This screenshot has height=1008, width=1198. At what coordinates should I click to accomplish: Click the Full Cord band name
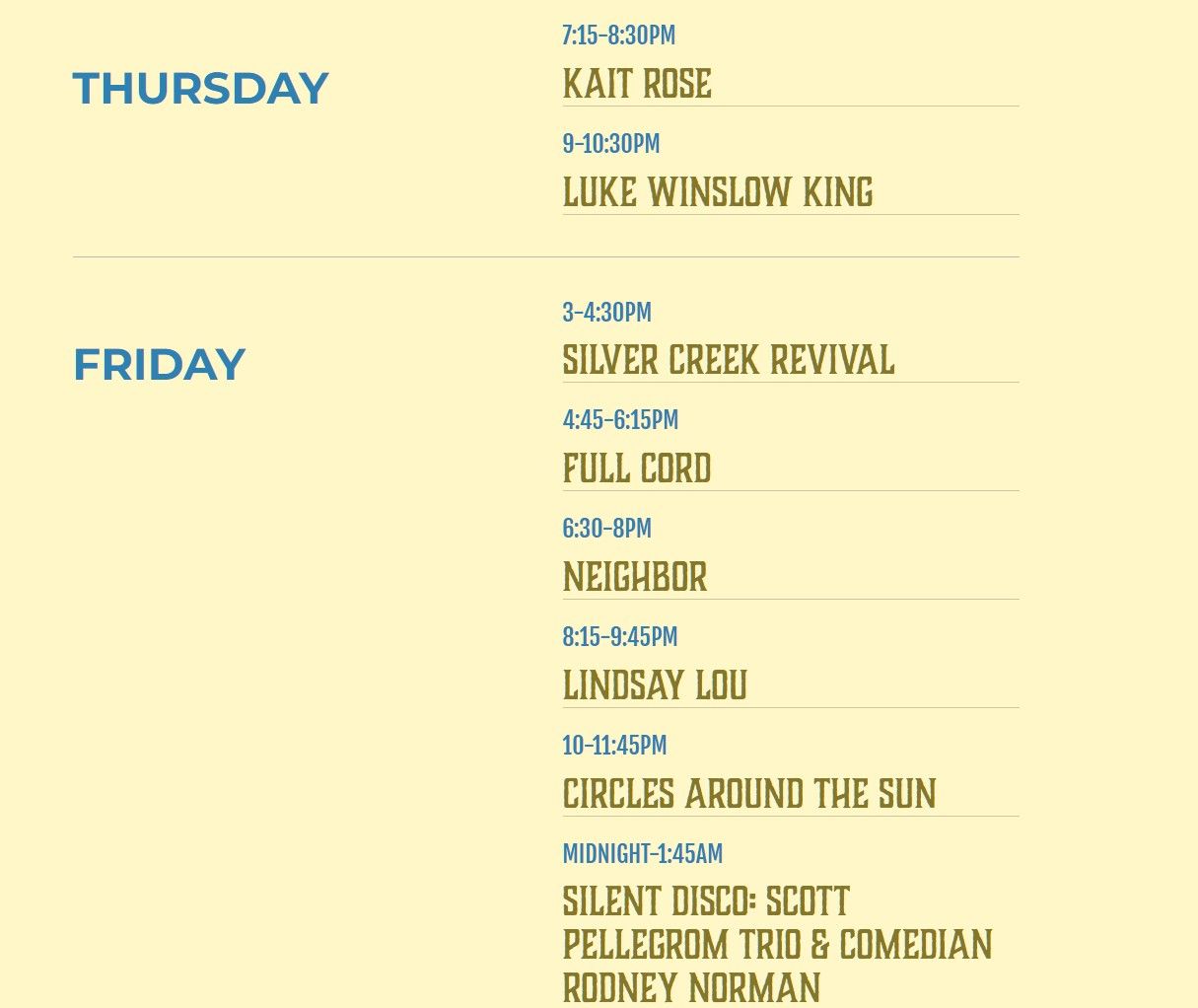tap(636, 469)
